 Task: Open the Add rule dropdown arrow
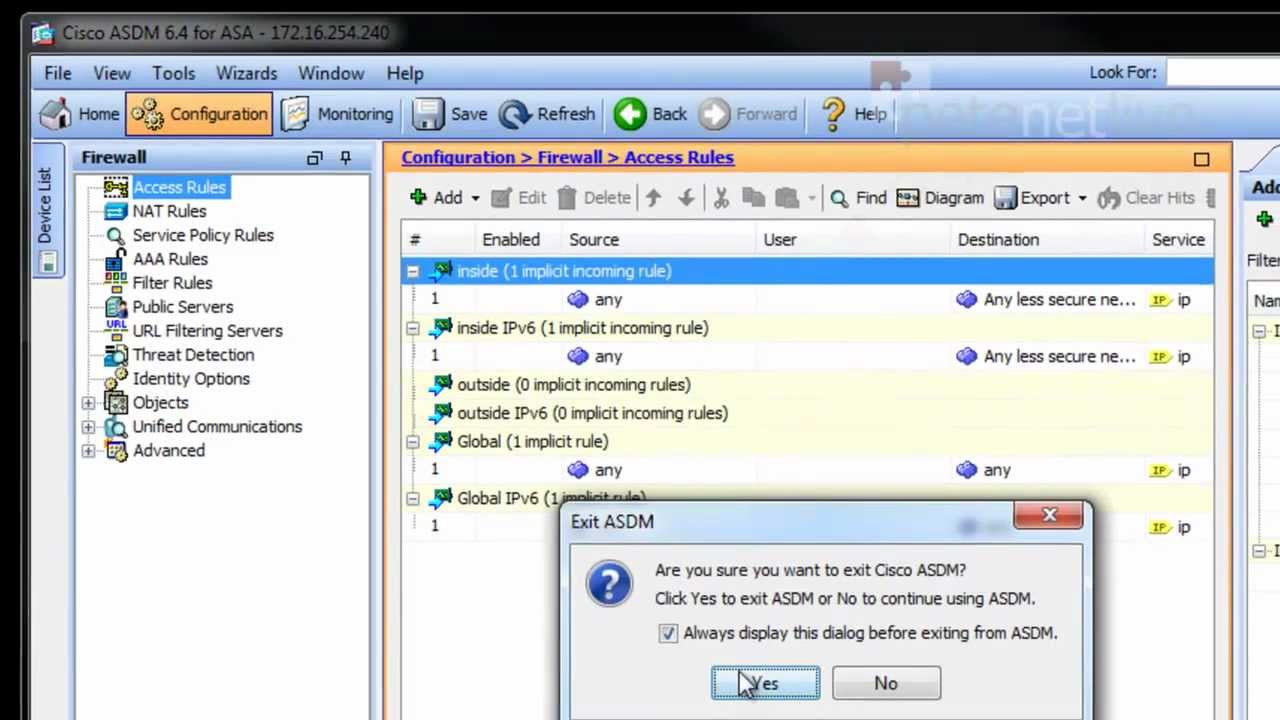pyautogui.click(x=475, y=198)
